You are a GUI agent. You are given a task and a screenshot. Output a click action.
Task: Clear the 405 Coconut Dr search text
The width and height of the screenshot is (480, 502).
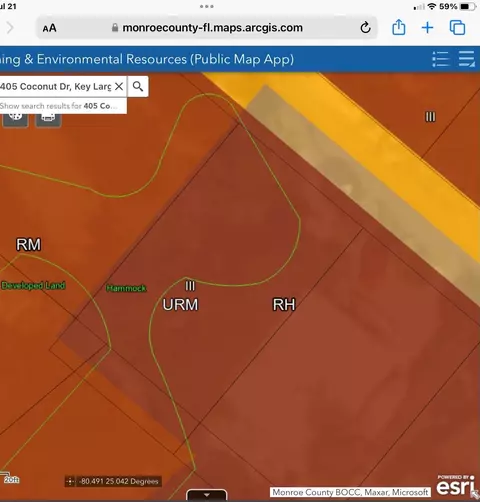point(119,87)
